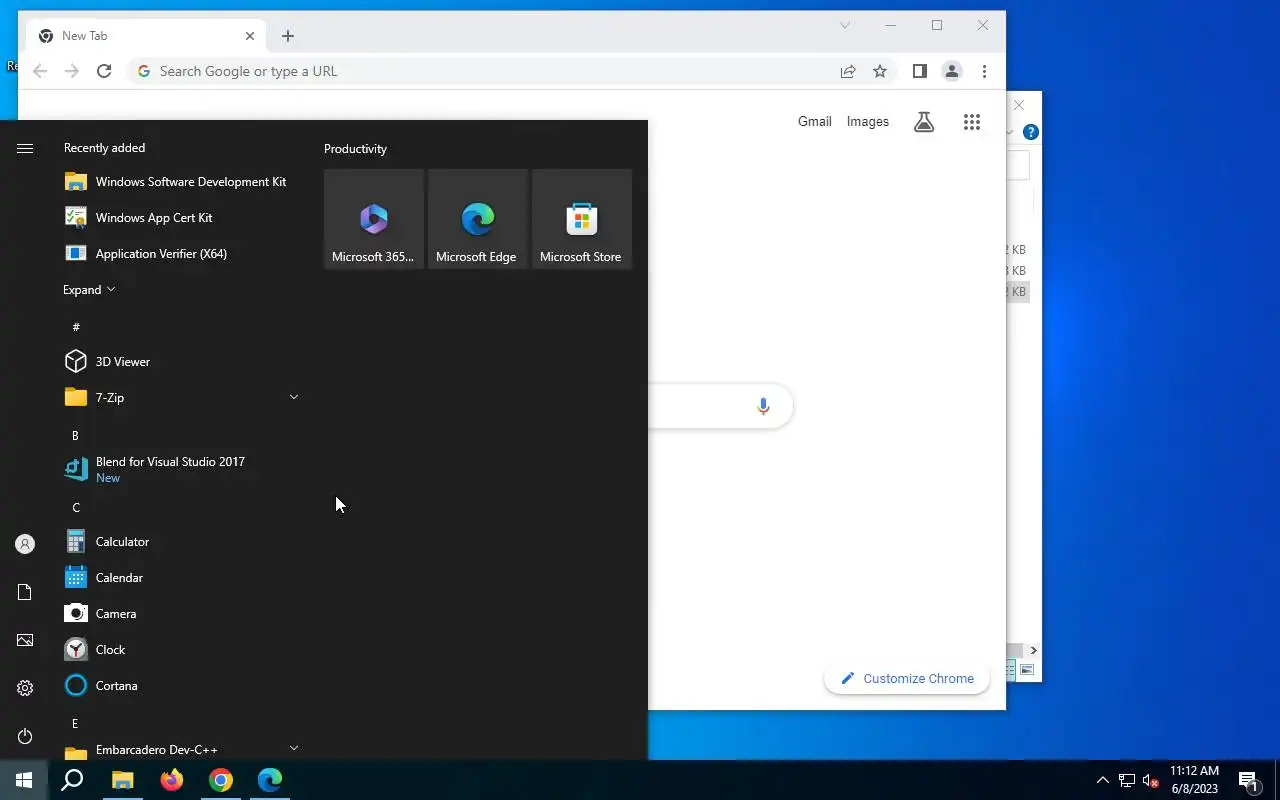
Task: Open a new Chrome tab
Action: (288, 36)
